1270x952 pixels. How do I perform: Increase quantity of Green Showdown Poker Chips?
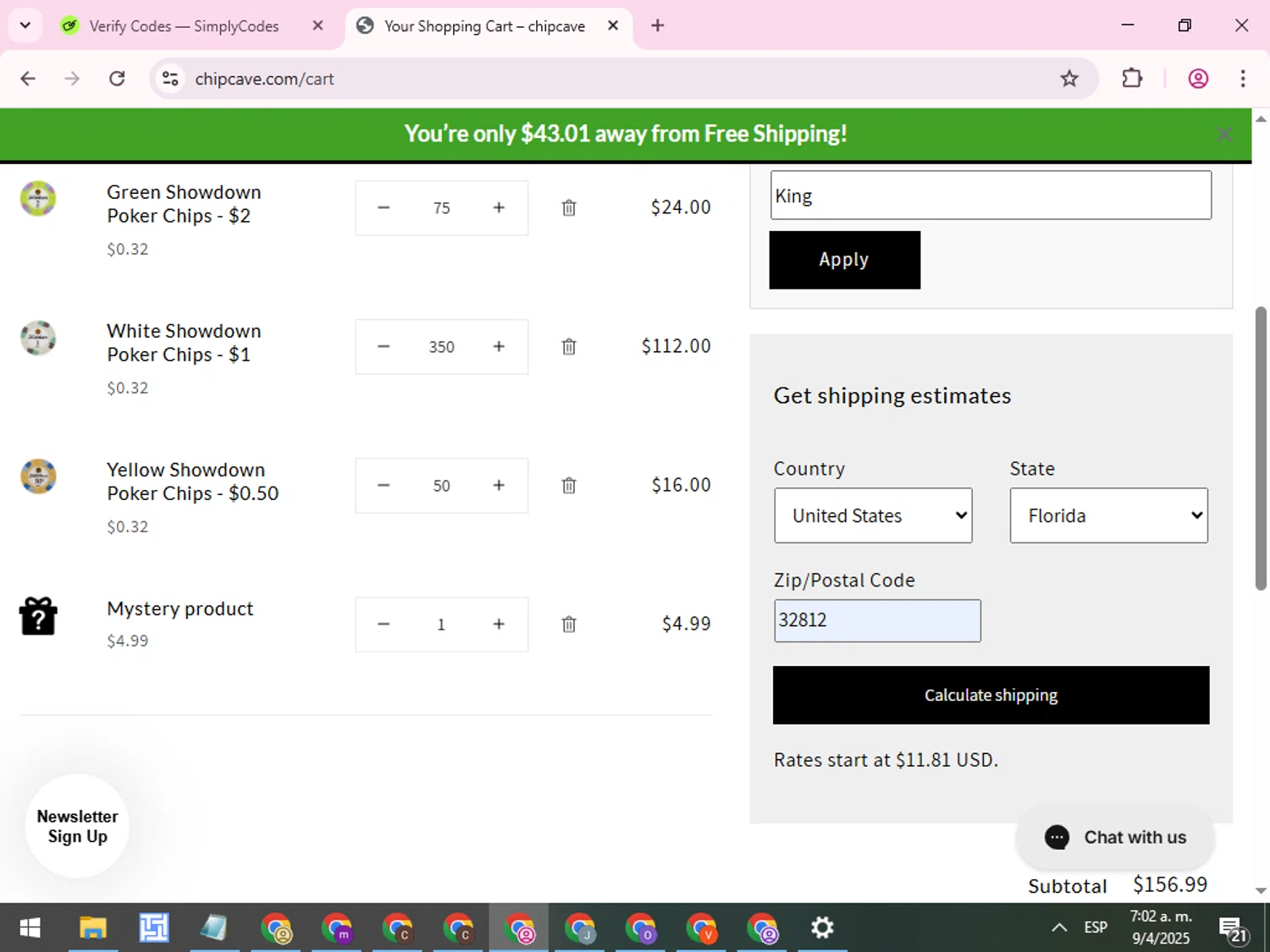tap(499, 207)
